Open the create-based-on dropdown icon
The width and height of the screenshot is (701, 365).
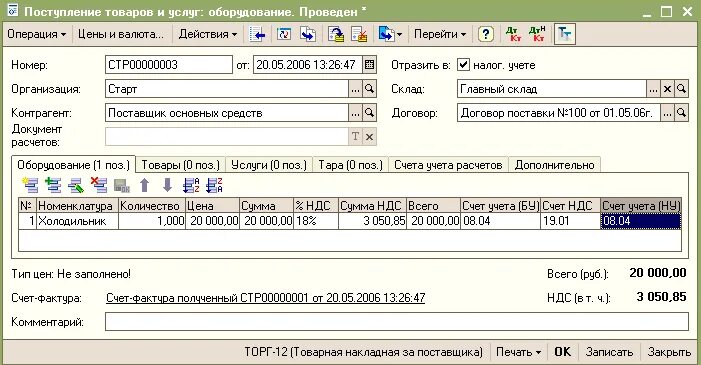click(x=390, y=34)
